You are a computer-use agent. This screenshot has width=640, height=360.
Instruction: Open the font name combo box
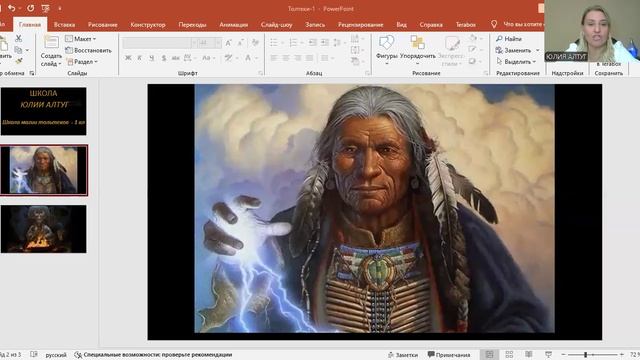coord(160,43)
